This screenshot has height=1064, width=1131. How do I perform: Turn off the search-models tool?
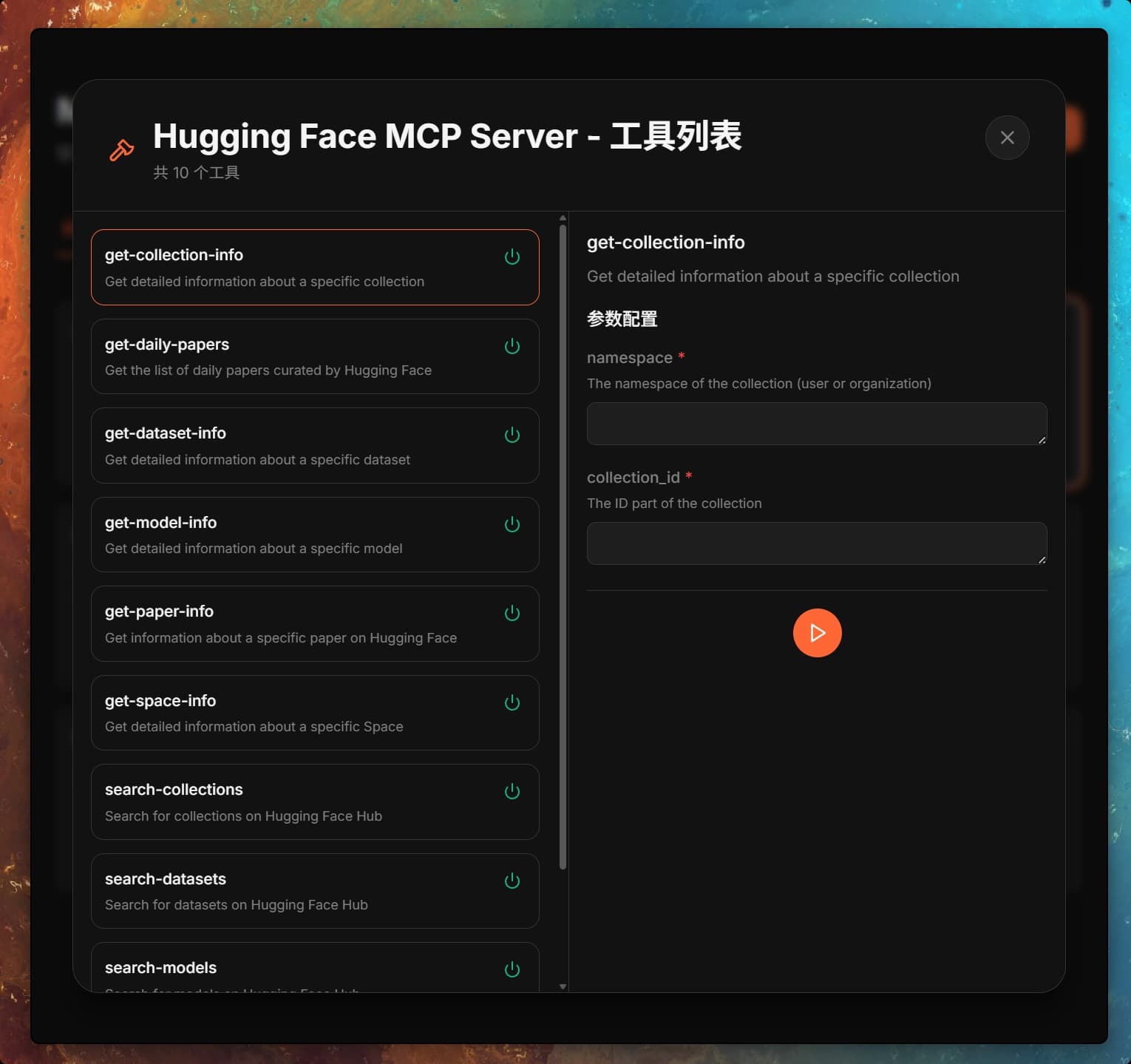(x=512, y=969)
